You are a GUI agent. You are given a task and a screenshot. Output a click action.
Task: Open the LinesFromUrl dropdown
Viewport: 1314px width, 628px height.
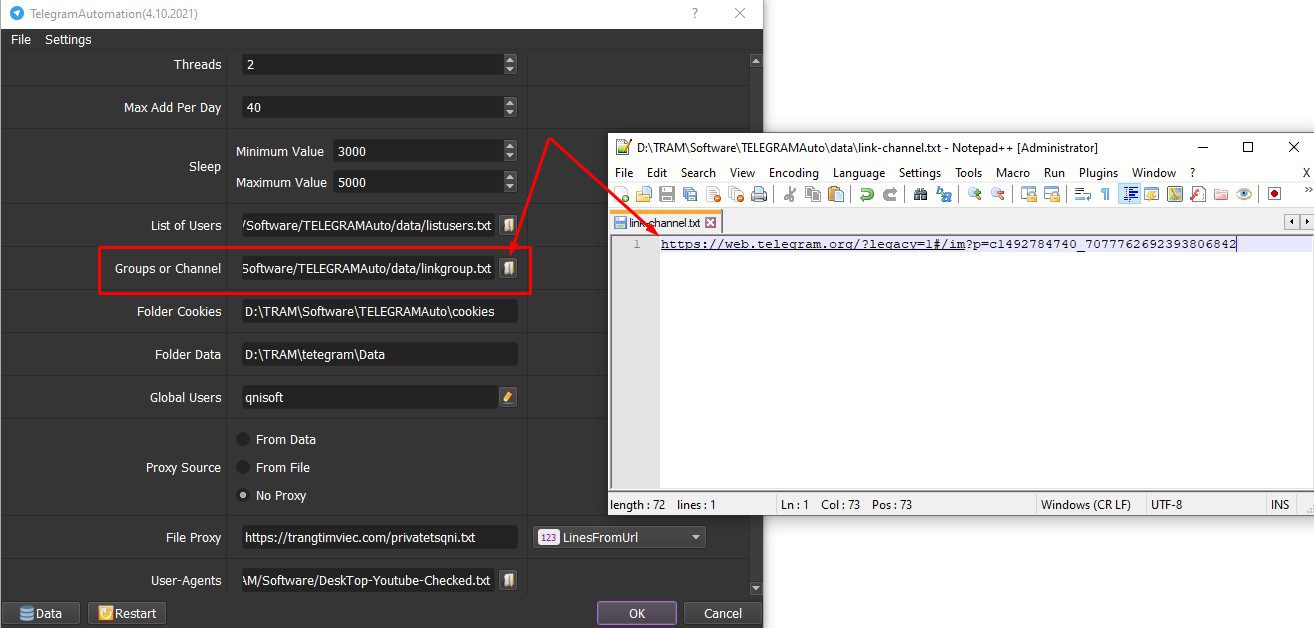619,537
